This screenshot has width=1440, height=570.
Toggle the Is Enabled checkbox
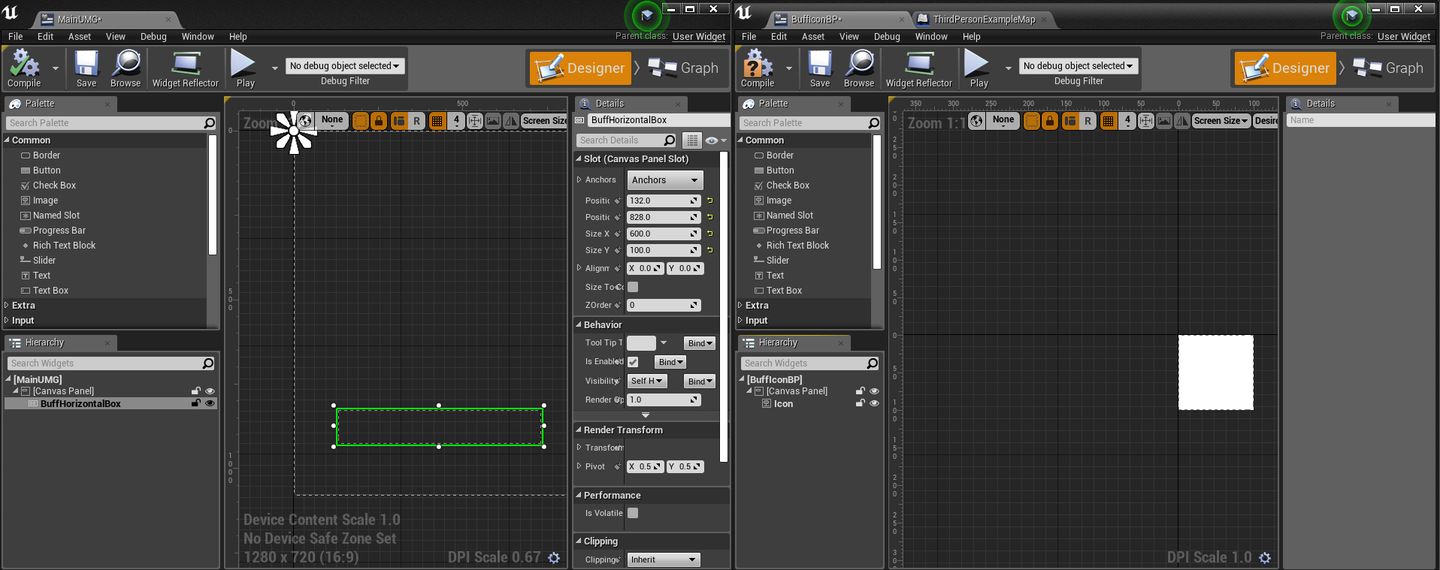(x=633, y=362)
